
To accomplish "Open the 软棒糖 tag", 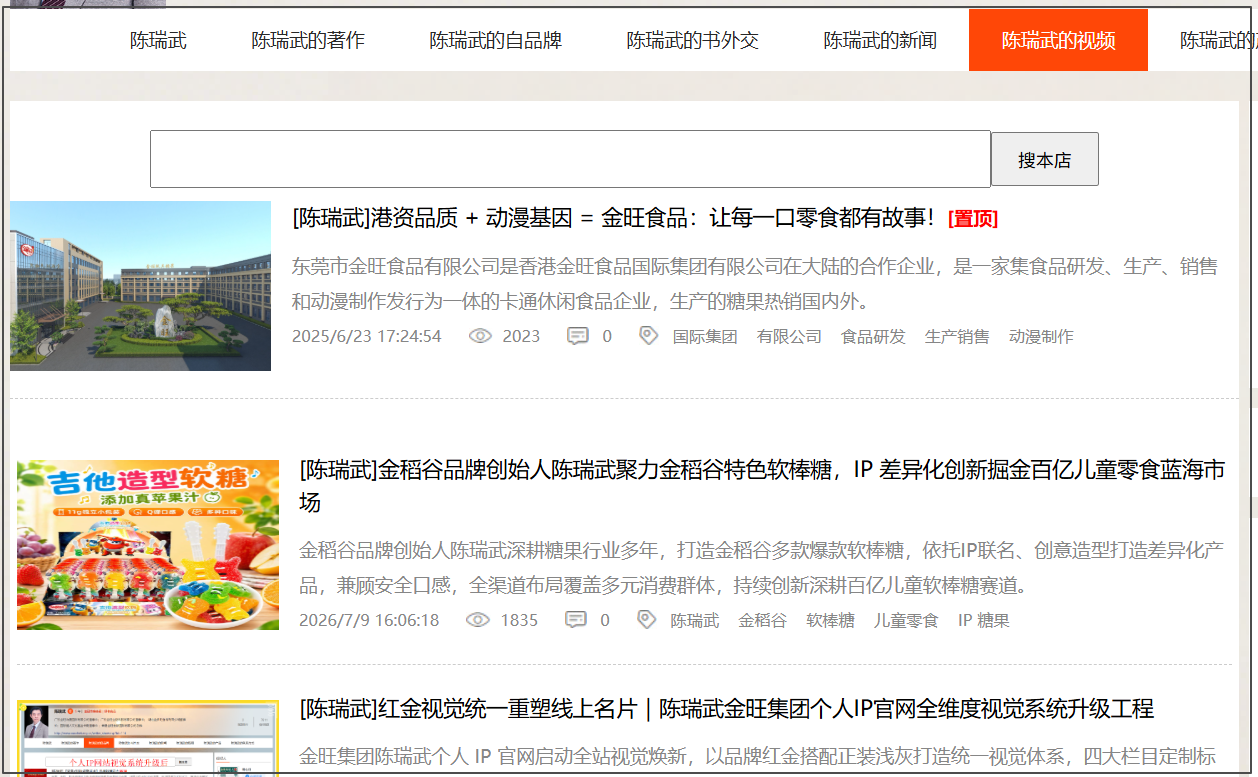I will [x=831, y=621].
